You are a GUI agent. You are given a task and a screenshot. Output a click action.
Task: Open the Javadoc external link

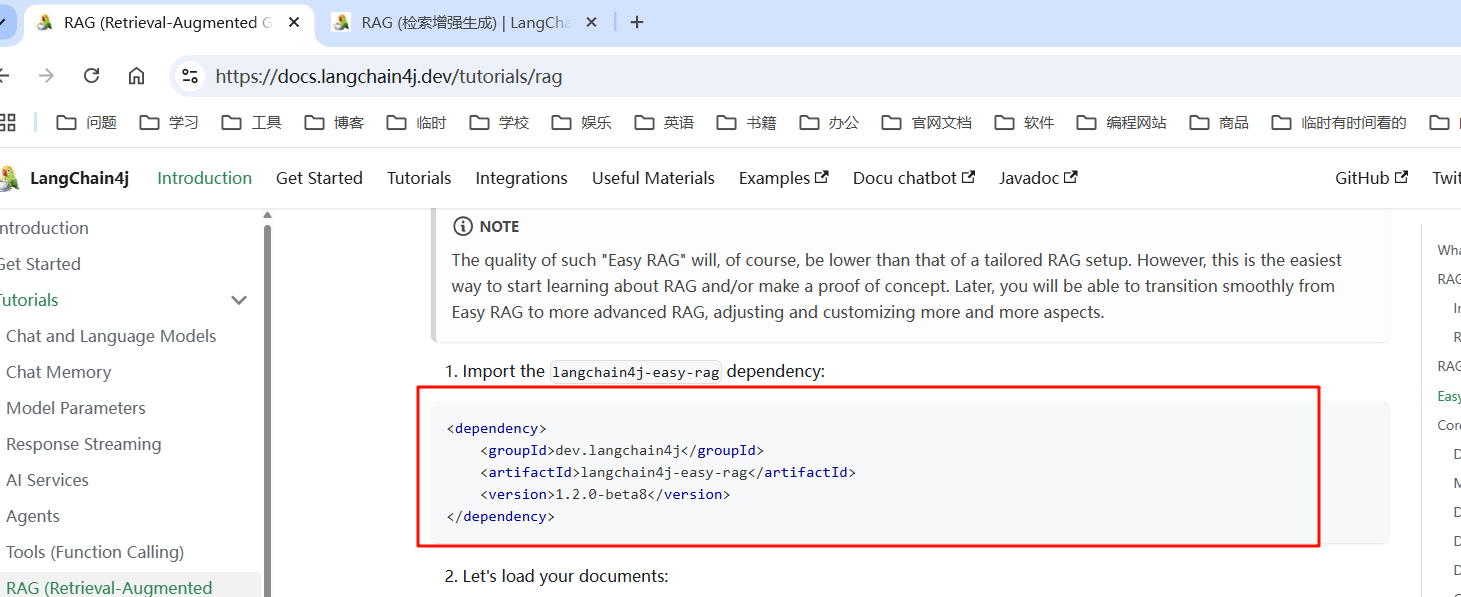[1038, 178]
